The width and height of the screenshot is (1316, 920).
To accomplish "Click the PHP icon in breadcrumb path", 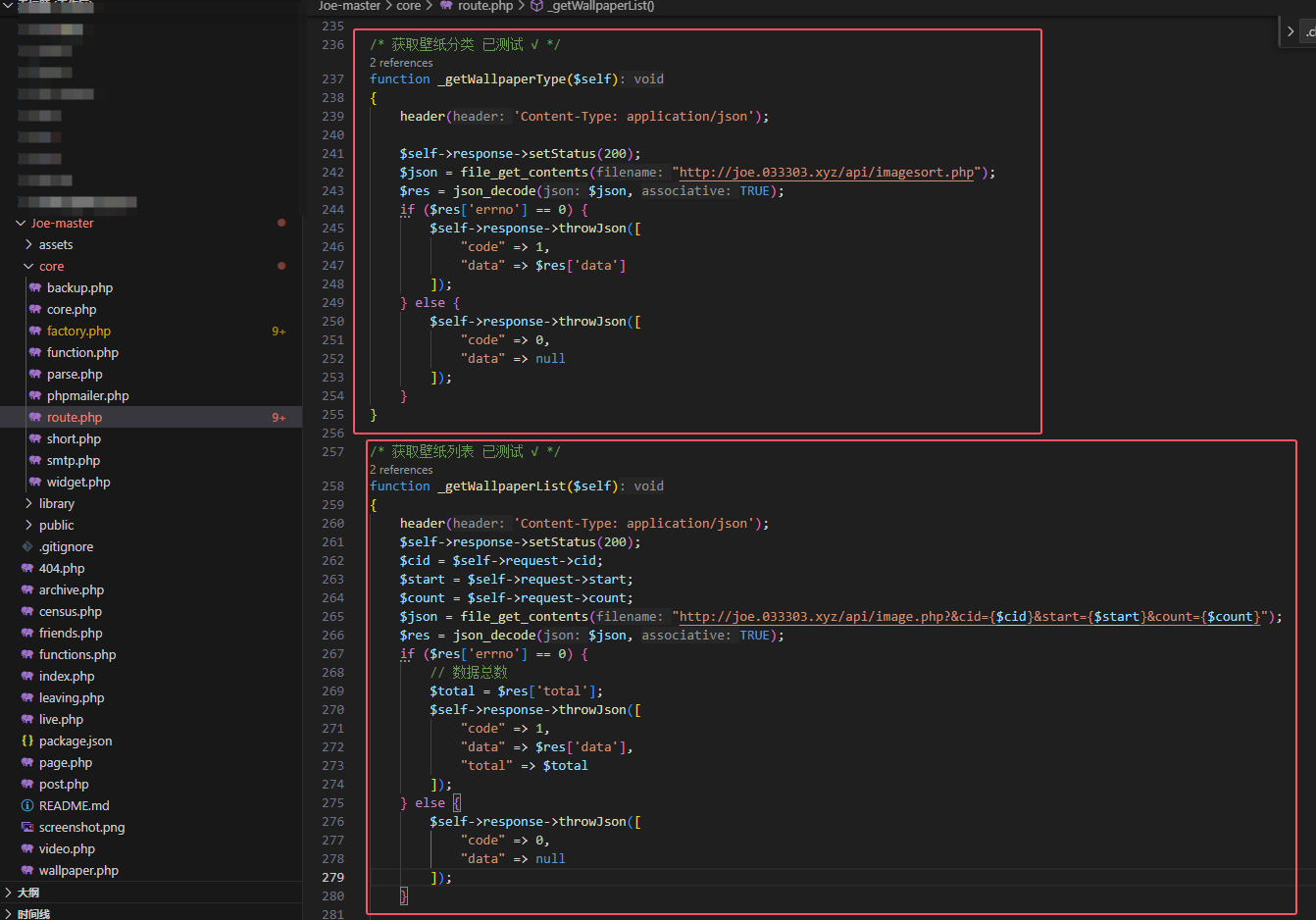I will click(x=446, y=6).
